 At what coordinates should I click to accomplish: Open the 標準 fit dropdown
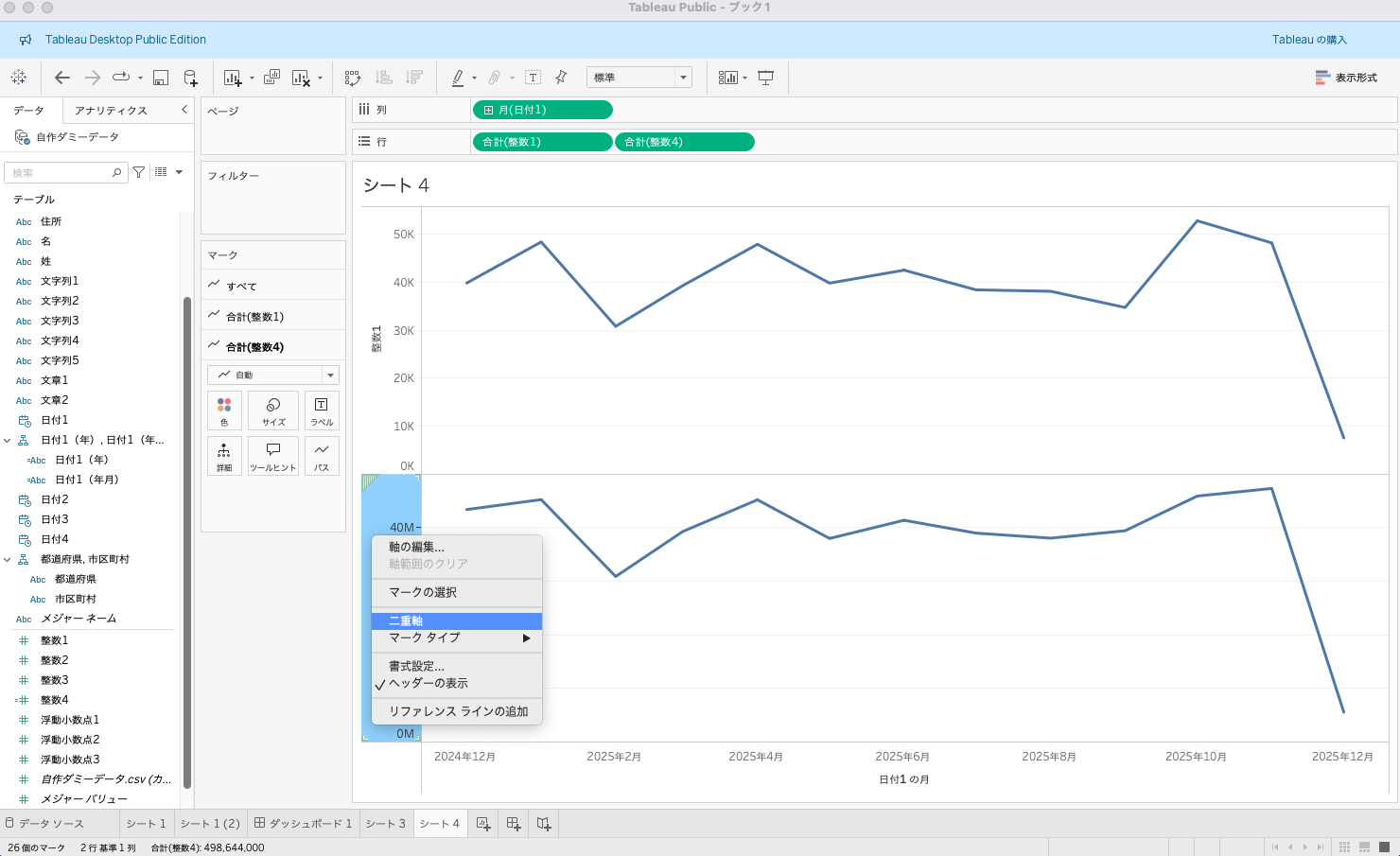point(639,78)
